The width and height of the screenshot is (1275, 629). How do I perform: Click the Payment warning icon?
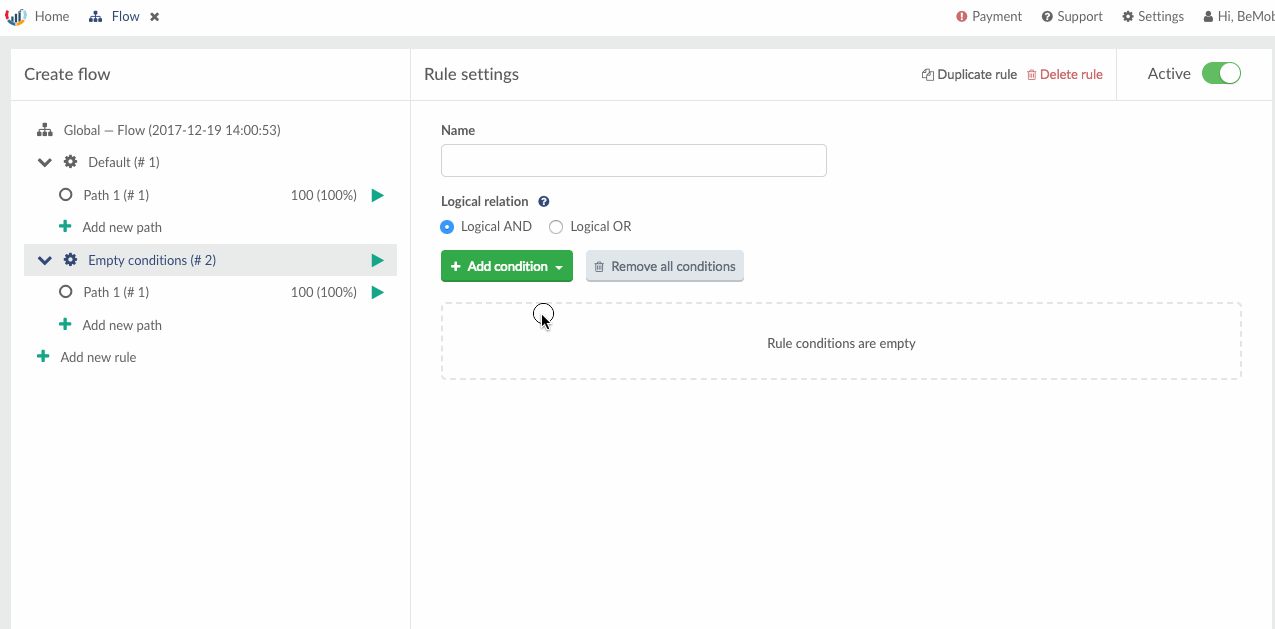click(962, 16)
